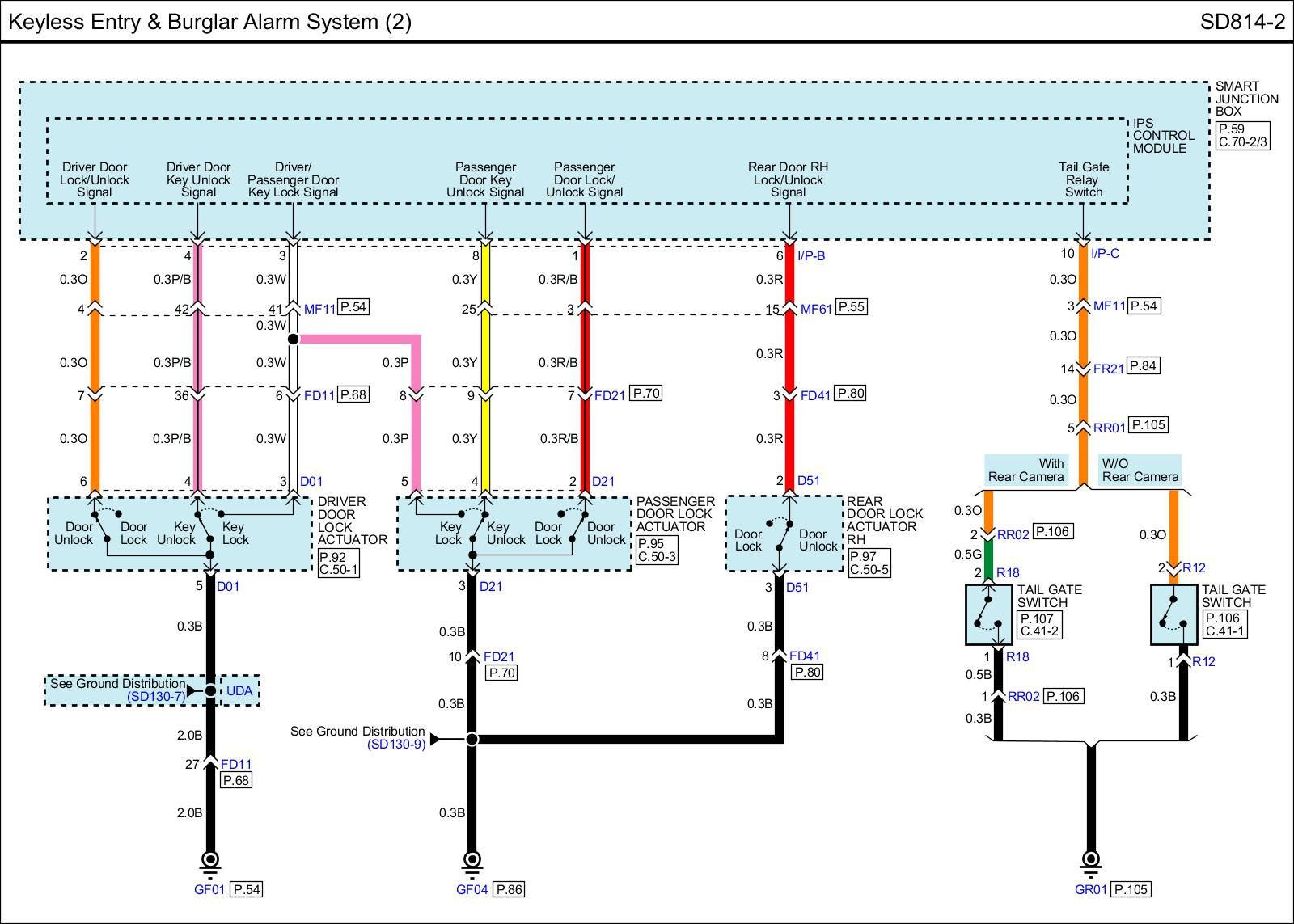Open the SD130-7 ground distribution link
1294x924 pixels.
[x=155, y=697]
